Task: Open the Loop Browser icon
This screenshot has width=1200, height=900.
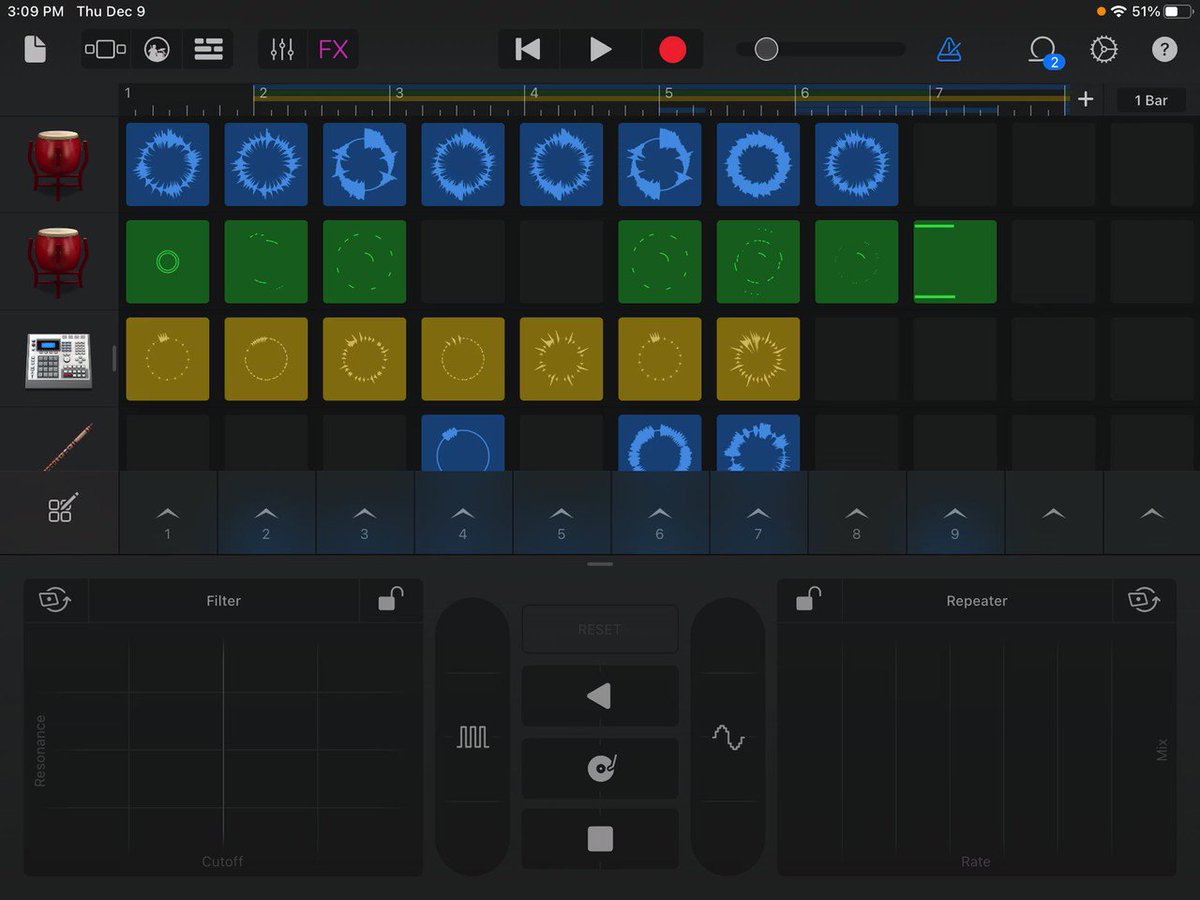Action: (1043, 50)
